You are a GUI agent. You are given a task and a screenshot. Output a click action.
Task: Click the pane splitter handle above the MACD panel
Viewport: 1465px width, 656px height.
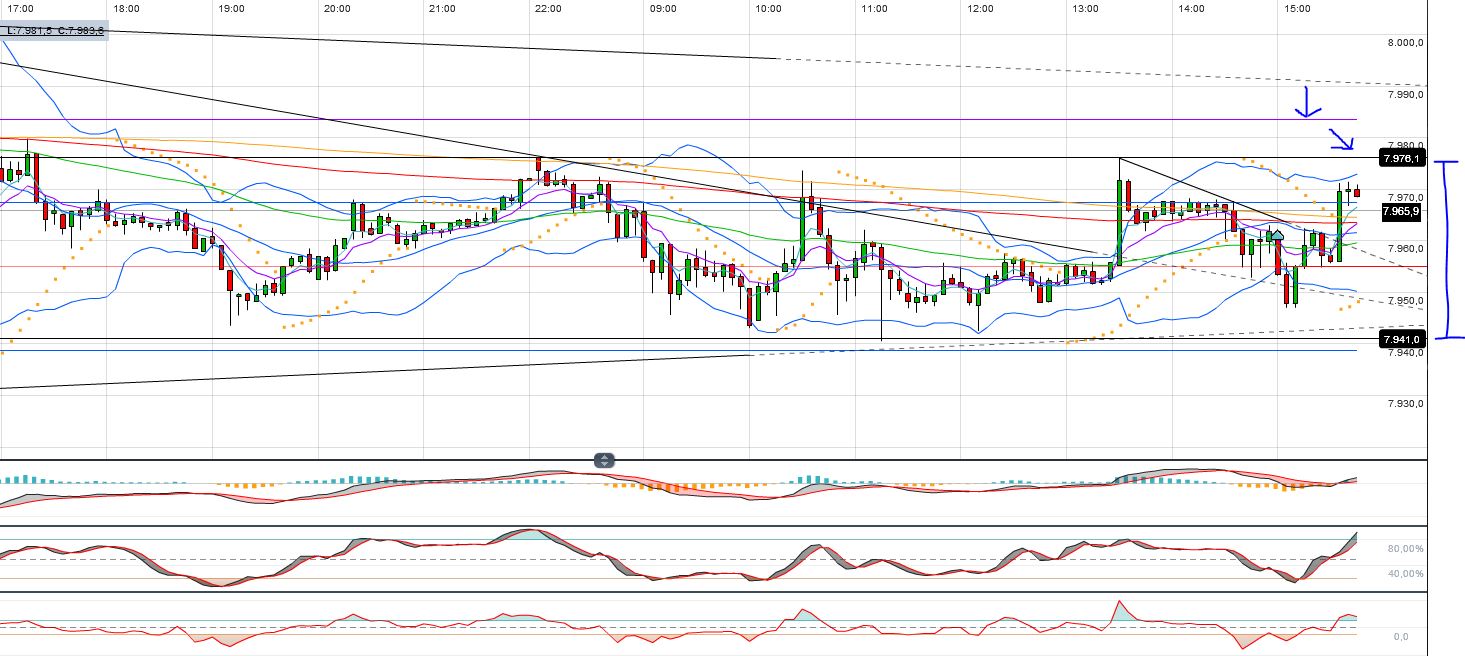604,461
